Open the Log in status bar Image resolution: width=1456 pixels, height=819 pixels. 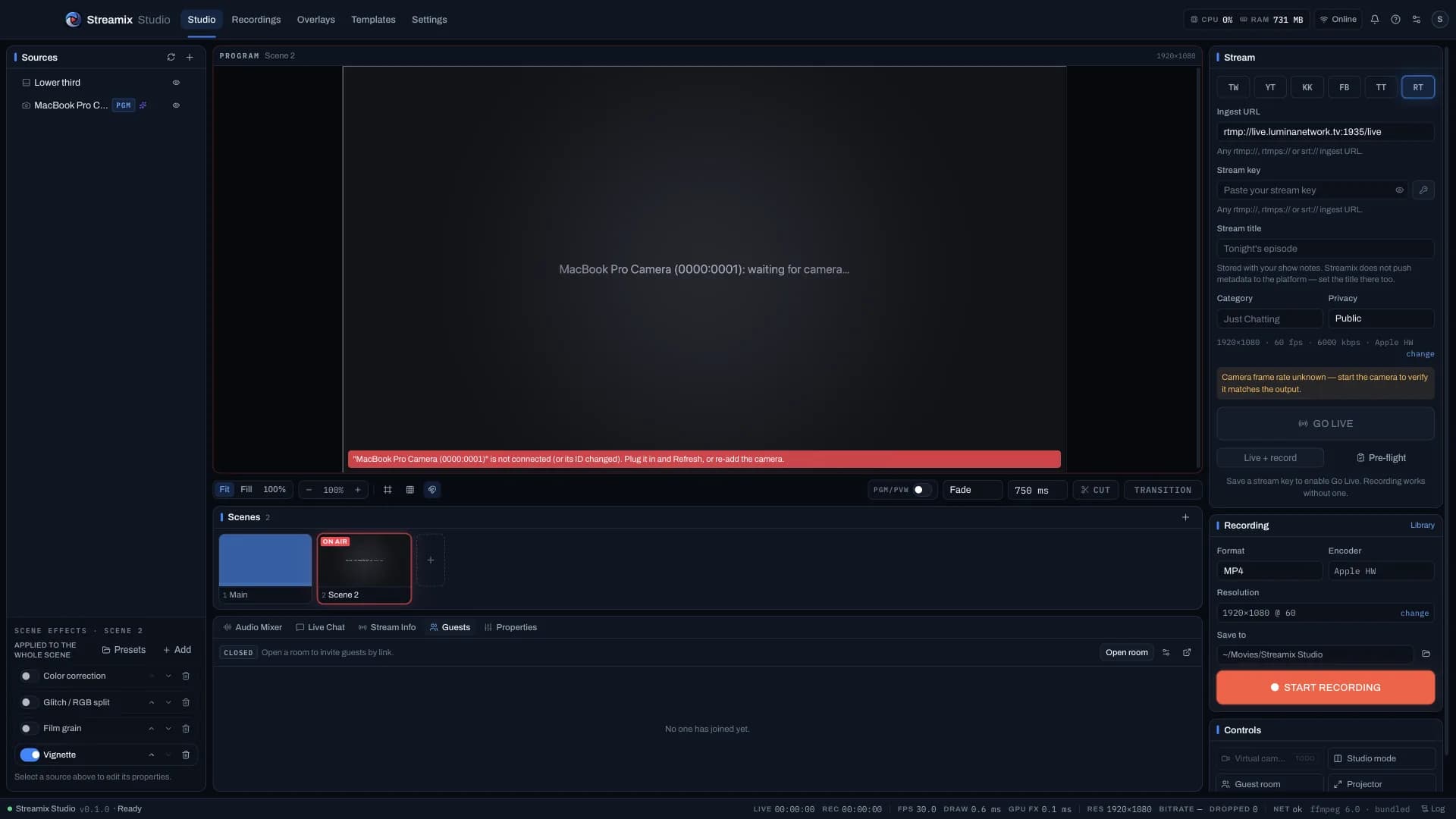1432,809
